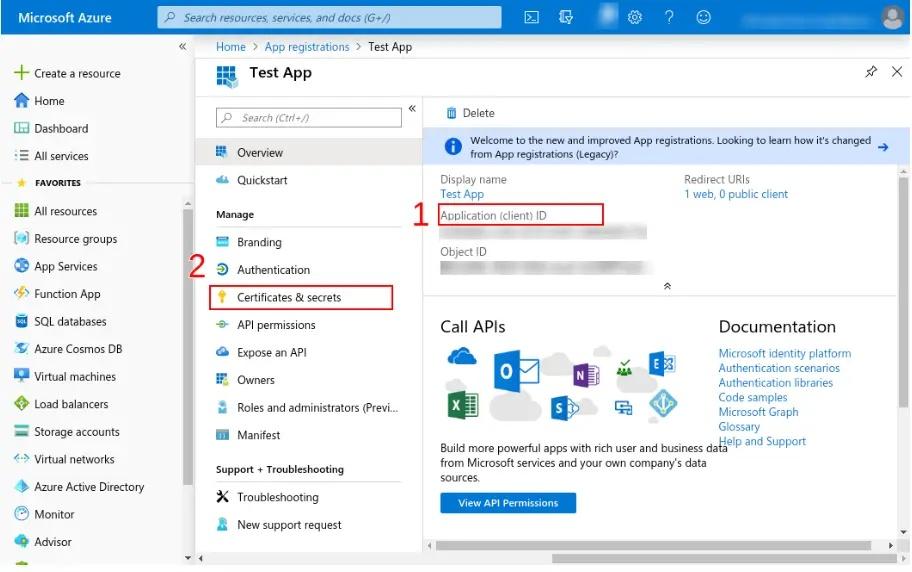This screenshot has width=912, height=572.
Task: Click the content pane vertical scrollbar
Action: (903, 293)
